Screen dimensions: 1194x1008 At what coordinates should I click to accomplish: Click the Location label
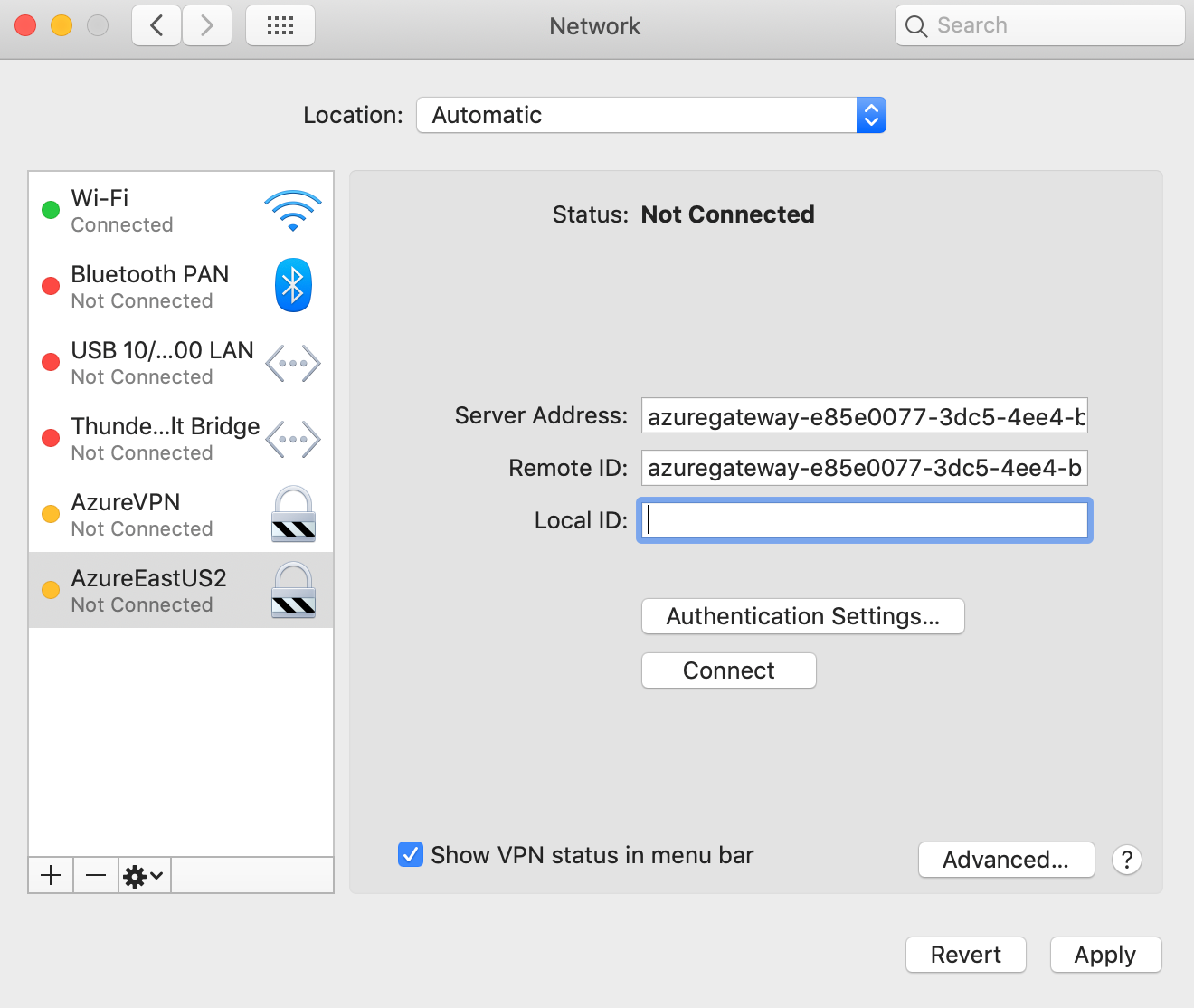pyautogui.click(x=354, y=115)
